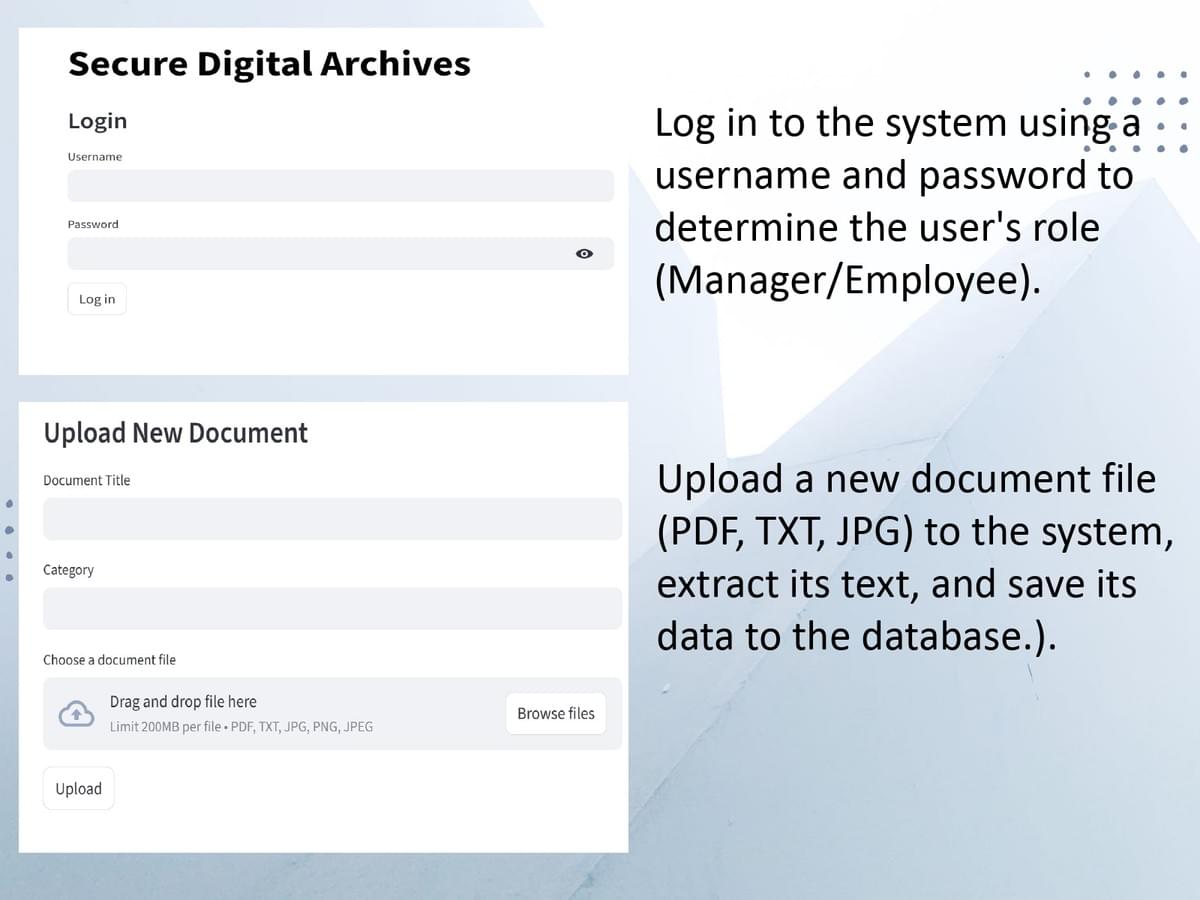Image resolution: width=1200 pixels, height=900 pixels.
Task: Toggle password visibility eye icon
Action: pyautogui.click(x=585, y=254)
